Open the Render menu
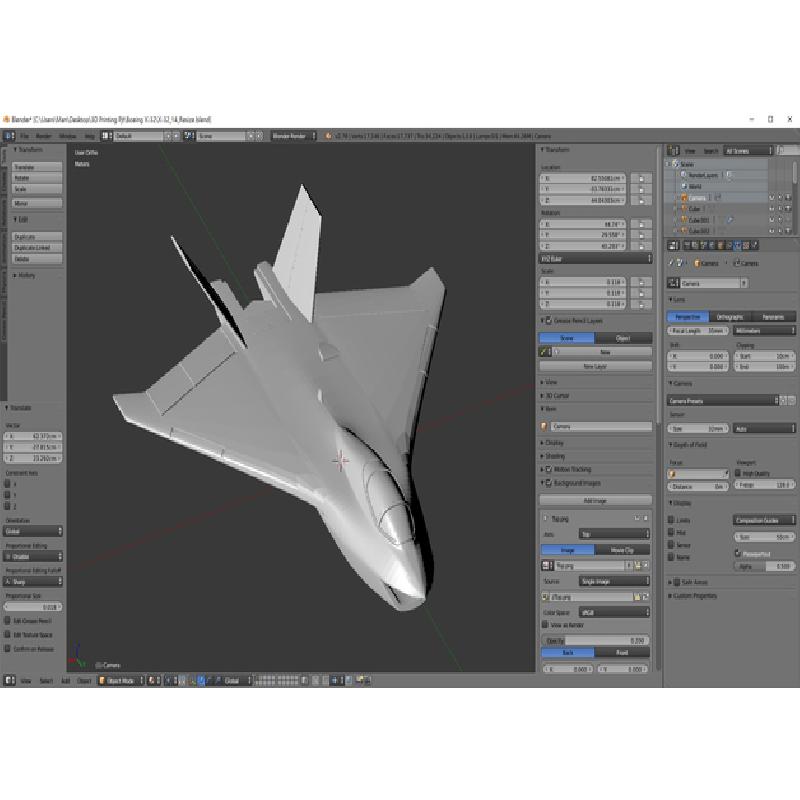 43,136
